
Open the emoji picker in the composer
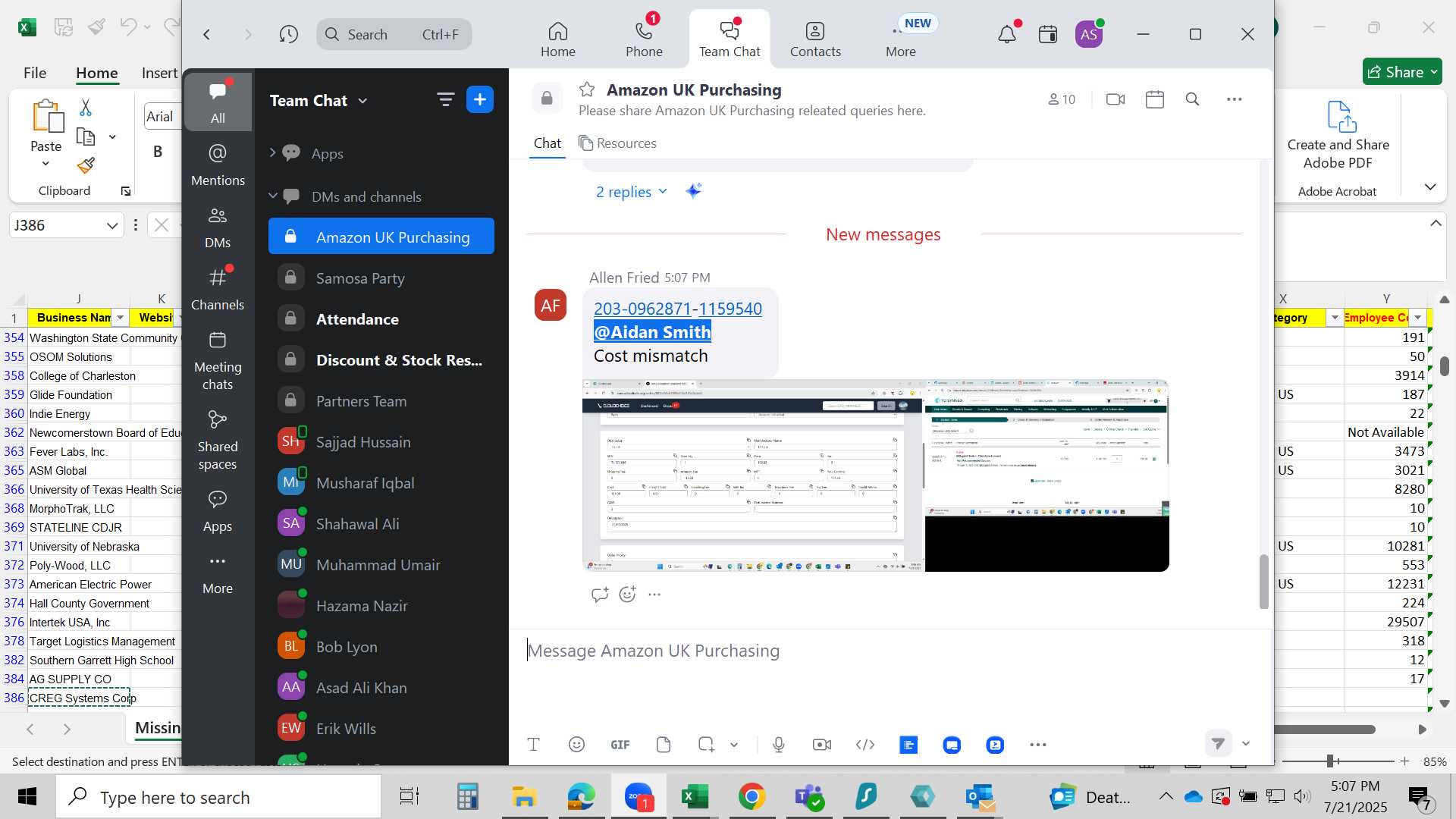click(576, 745)
